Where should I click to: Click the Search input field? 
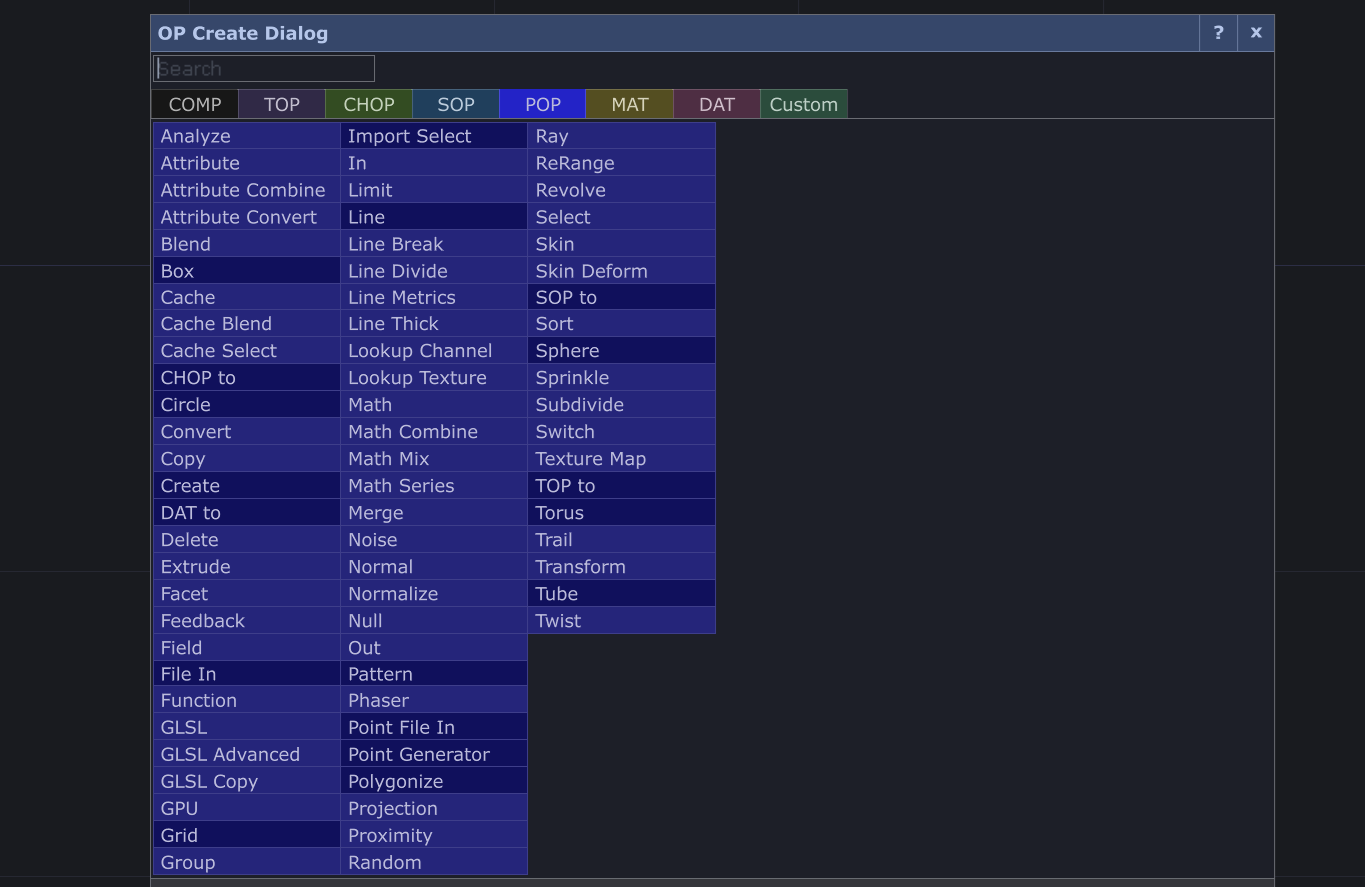(x=264, y=69)
